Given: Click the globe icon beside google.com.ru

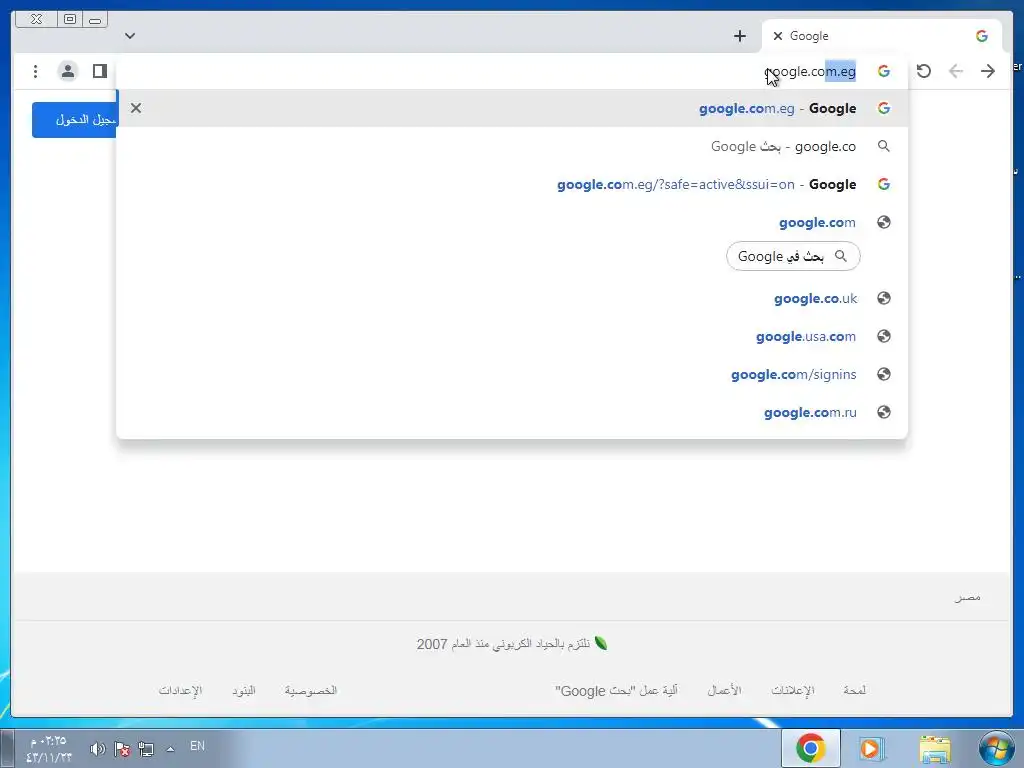Looking at the screenshot, I should coord(884,412).
